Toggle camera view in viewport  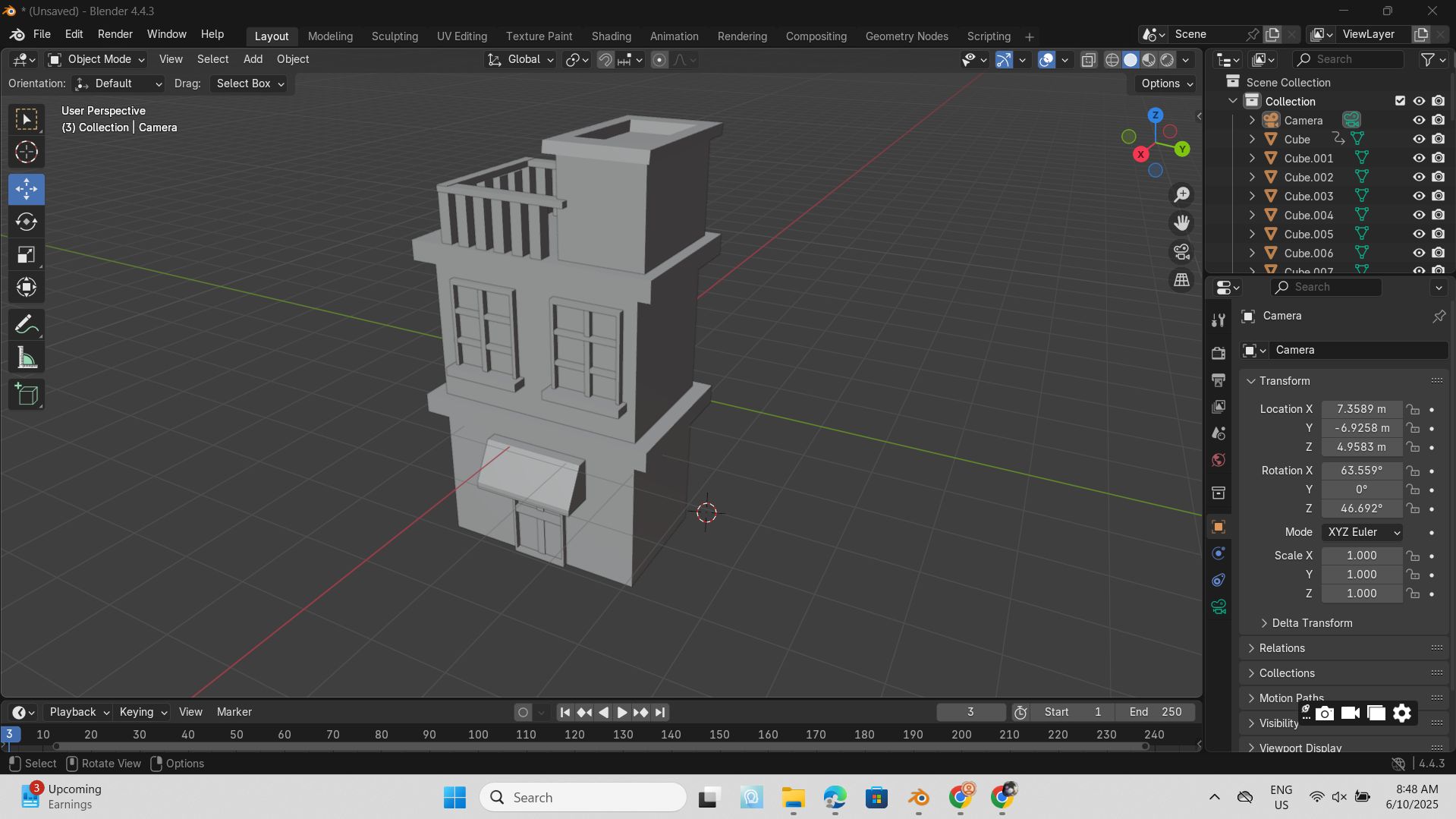(x=1181, y=252)
